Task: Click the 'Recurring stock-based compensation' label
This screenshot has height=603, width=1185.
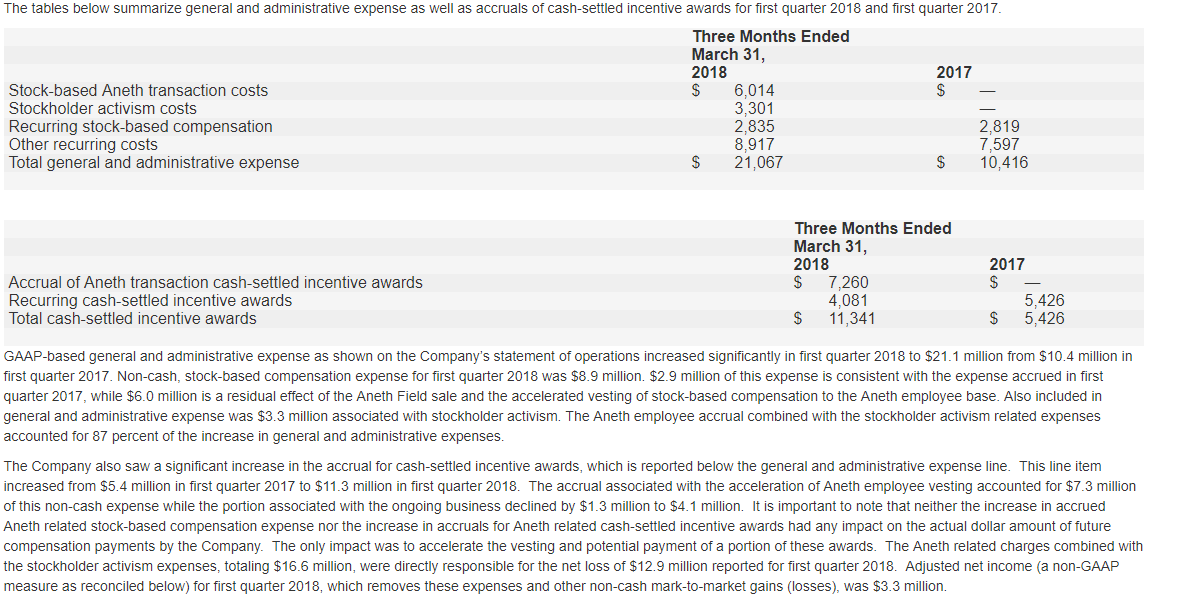Action: click(x=141, y=127)
